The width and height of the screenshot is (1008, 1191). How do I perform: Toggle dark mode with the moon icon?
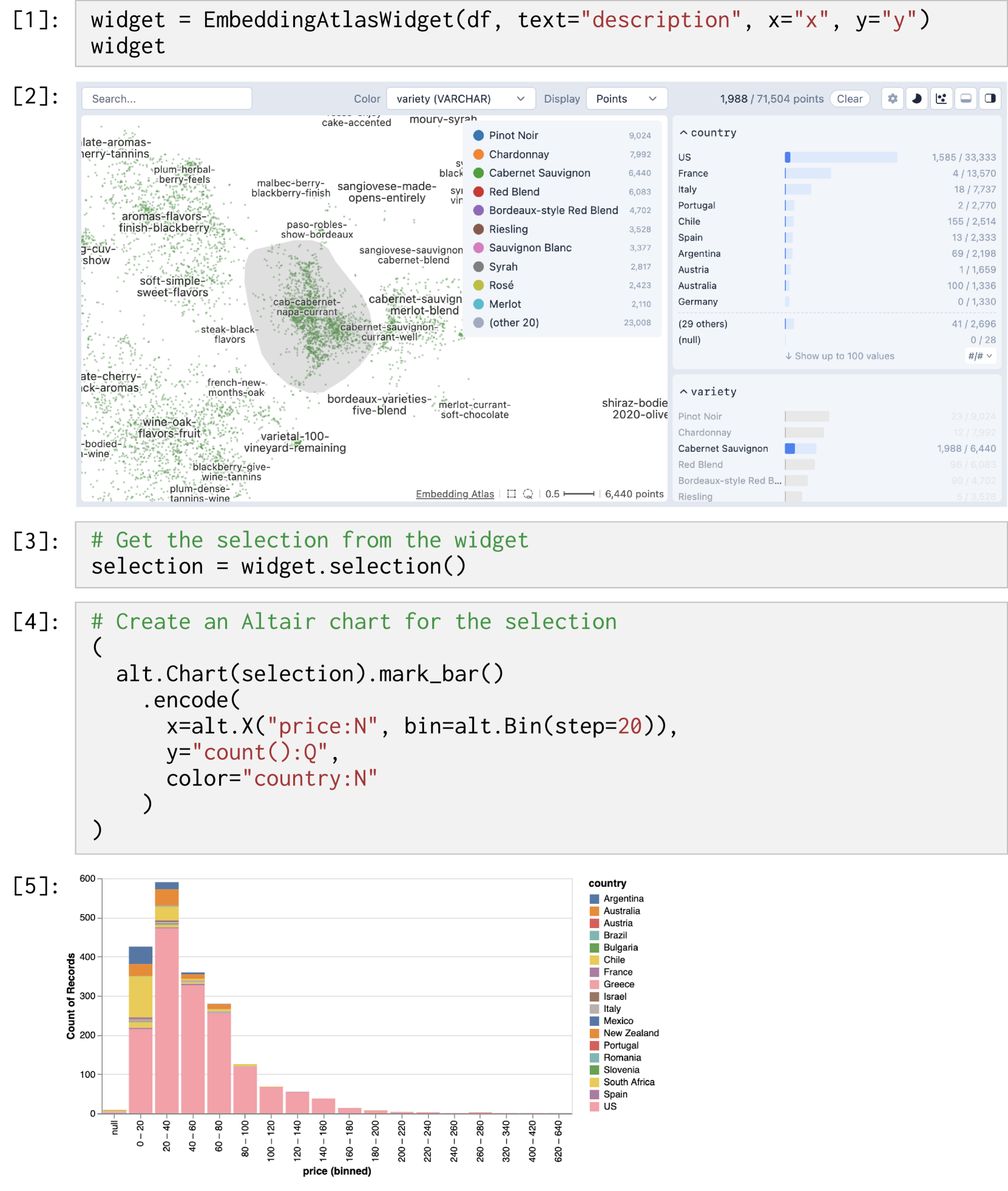point(916,98)
